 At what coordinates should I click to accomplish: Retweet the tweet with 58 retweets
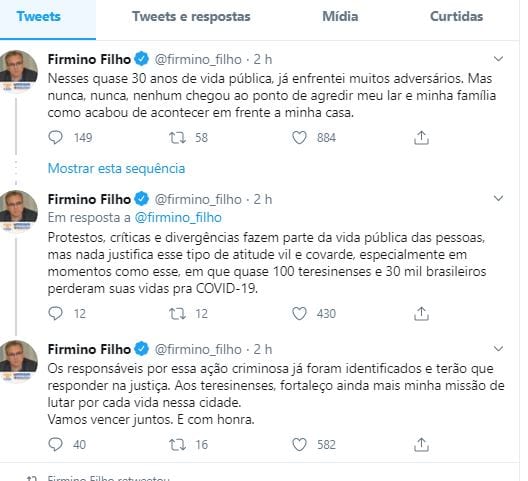click(177, 138)
